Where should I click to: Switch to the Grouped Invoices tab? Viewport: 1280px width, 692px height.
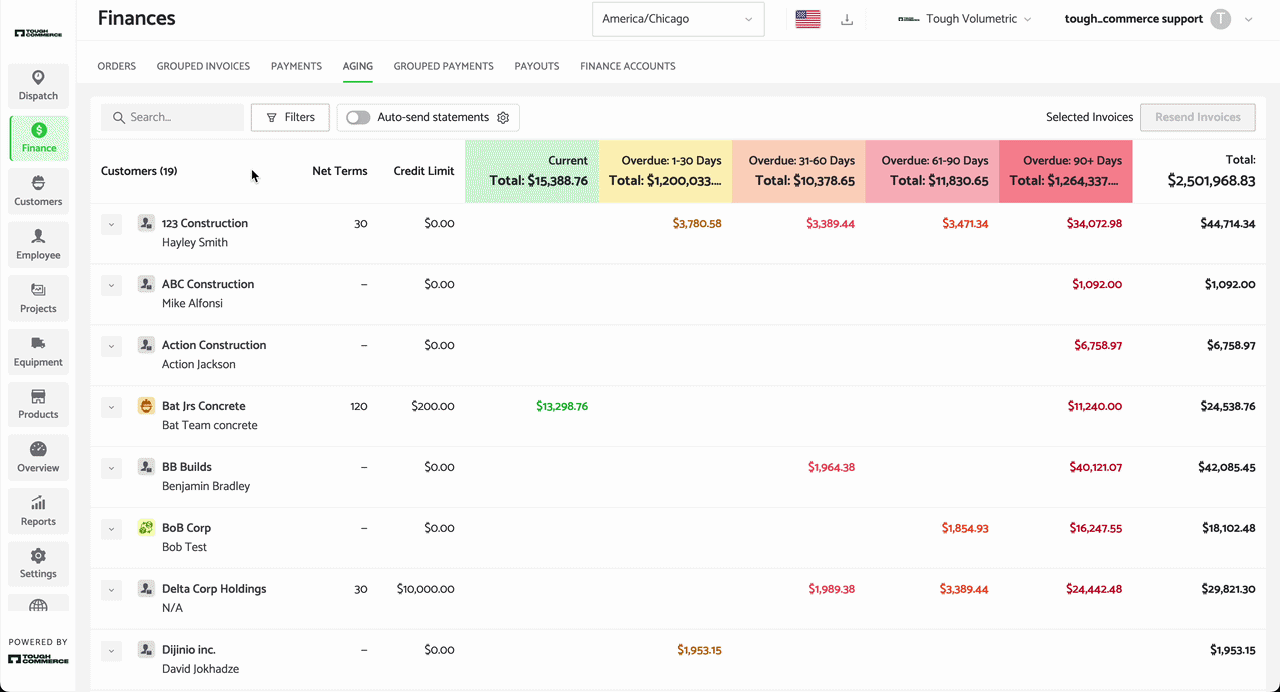(203, 66)
